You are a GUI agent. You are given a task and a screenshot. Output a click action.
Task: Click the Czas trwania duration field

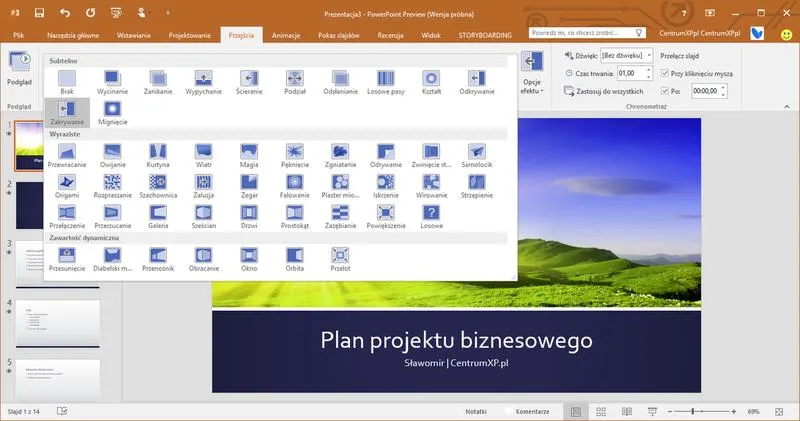click(x=631, y=73)
